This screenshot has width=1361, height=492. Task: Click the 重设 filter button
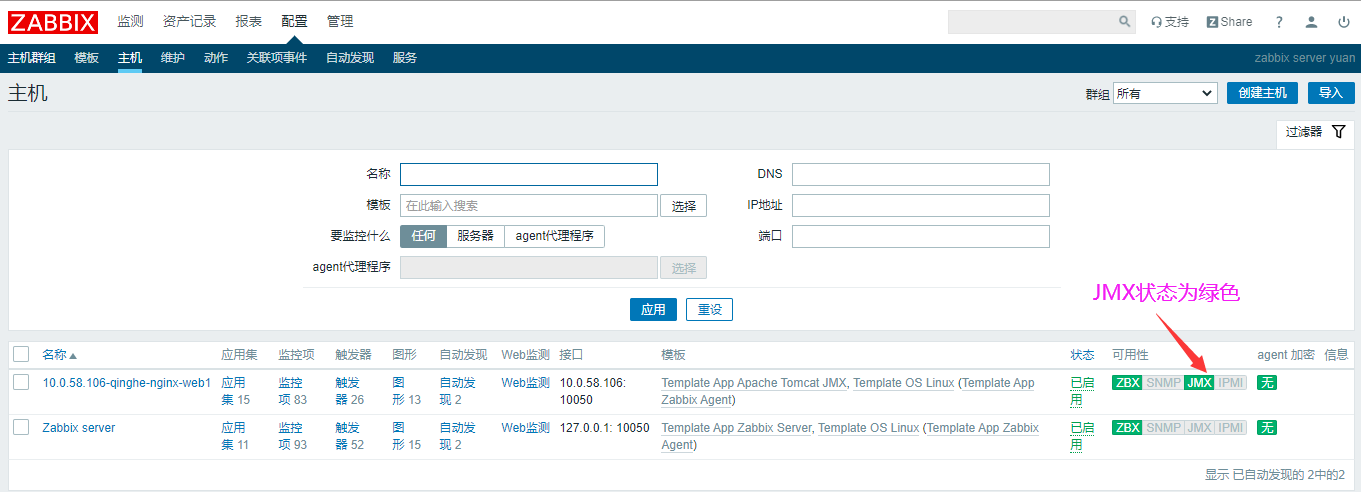[710, 310]
